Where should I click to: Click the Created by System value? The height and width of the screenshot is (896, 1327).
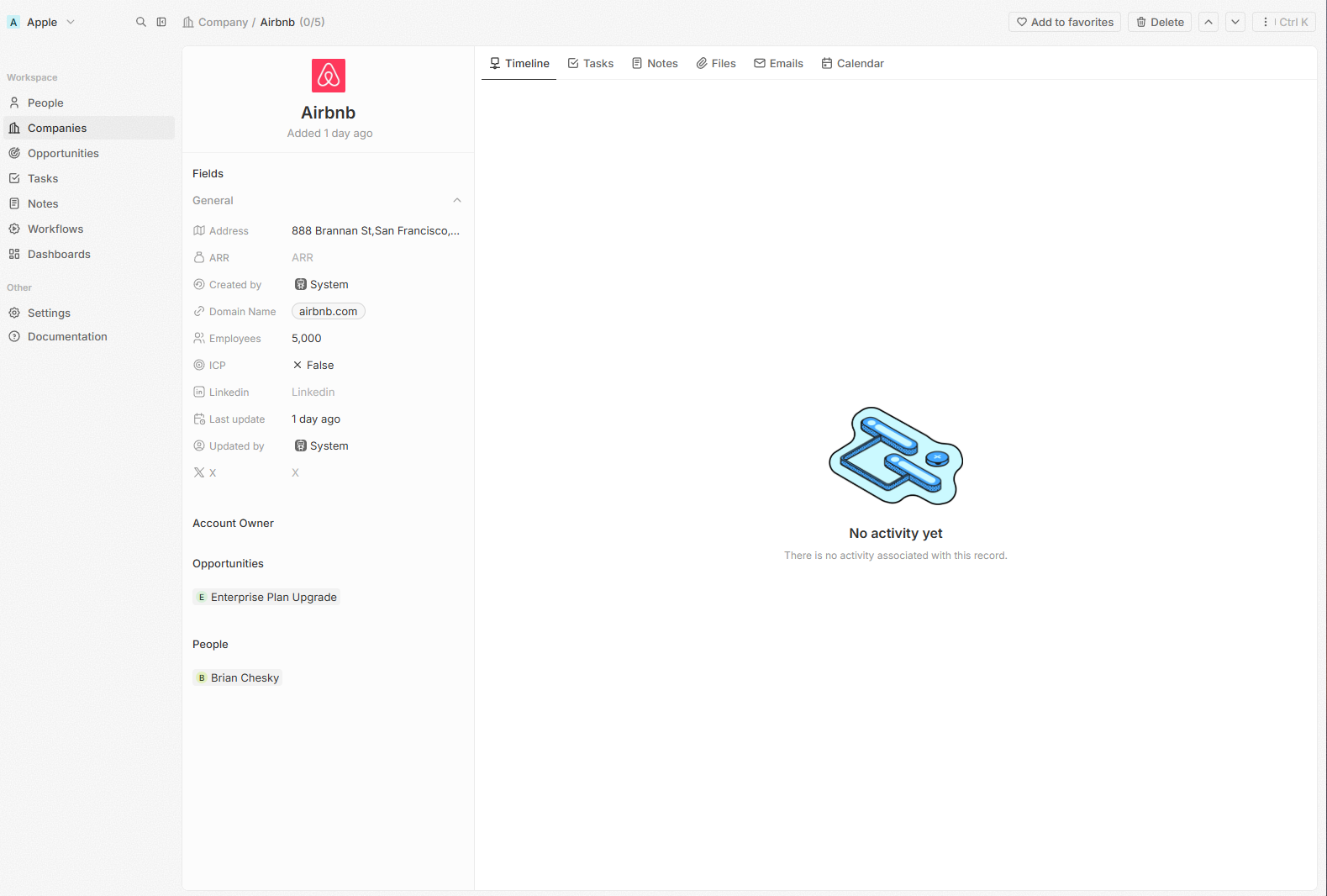point(321,284)
